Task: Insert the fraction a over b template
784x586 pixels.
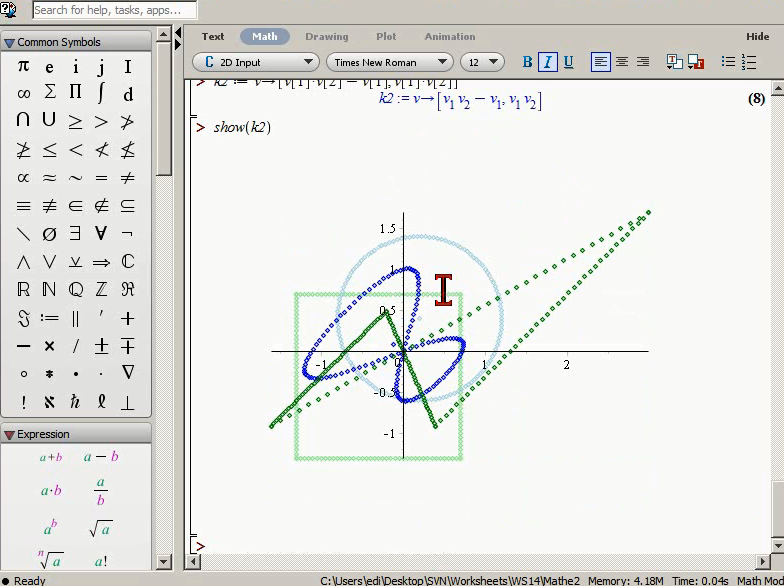Action: point(100,490)
